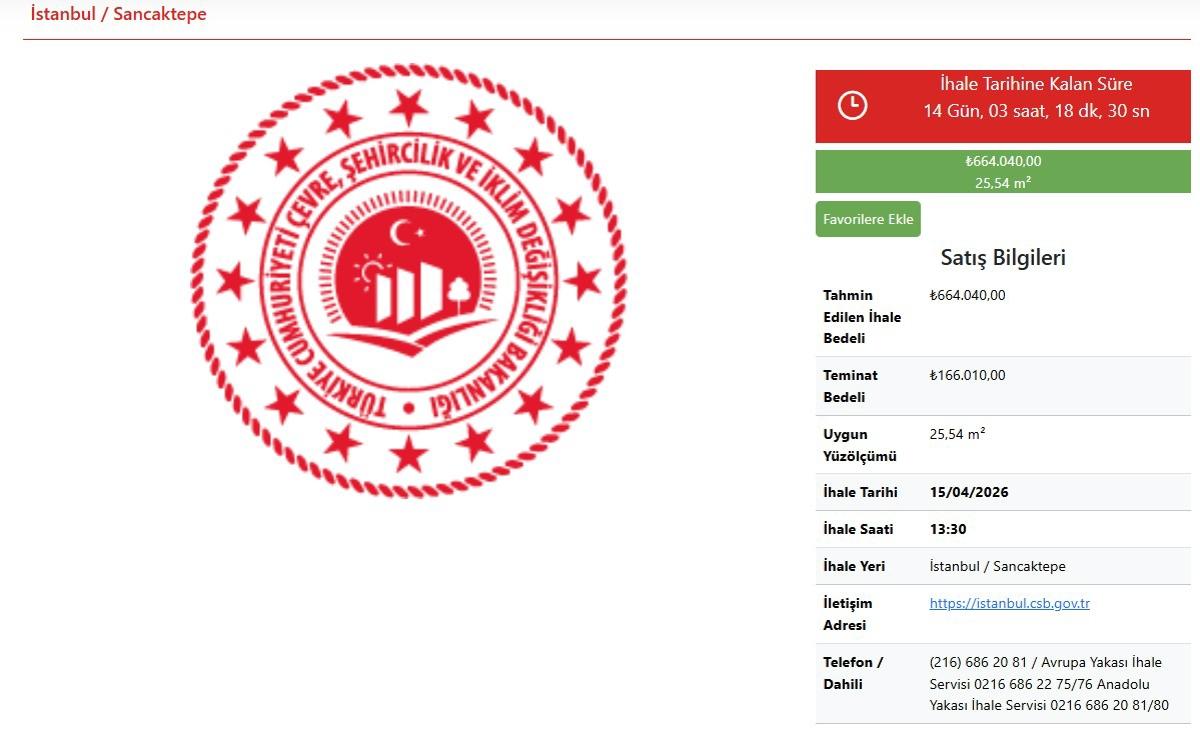This screenshot has height=737, width=1200.
Task: Click the İstanbul / Sancaktepe page title
Action: (118, 14)
